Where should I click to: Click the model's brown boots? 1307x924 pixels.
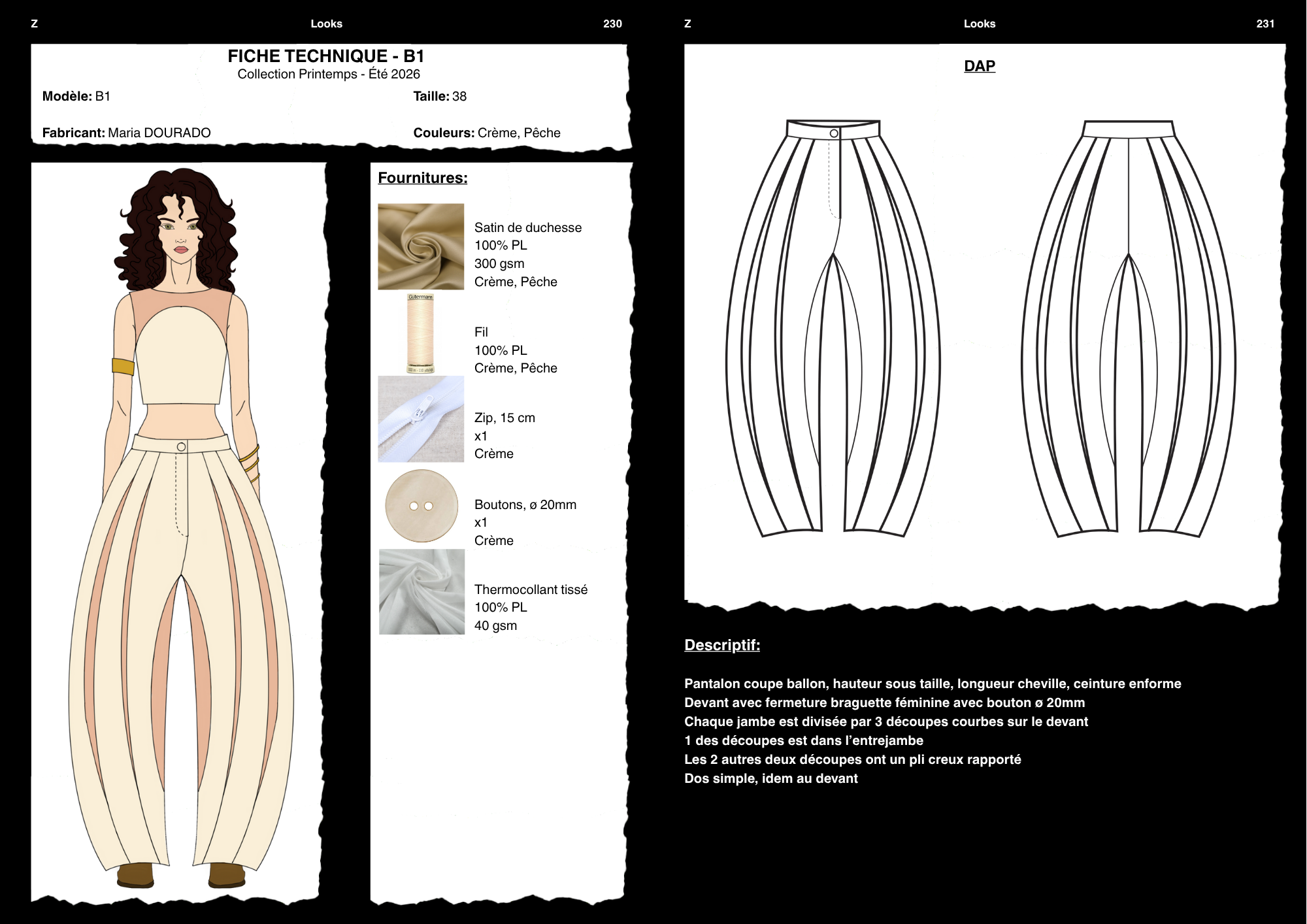point(181,875)
